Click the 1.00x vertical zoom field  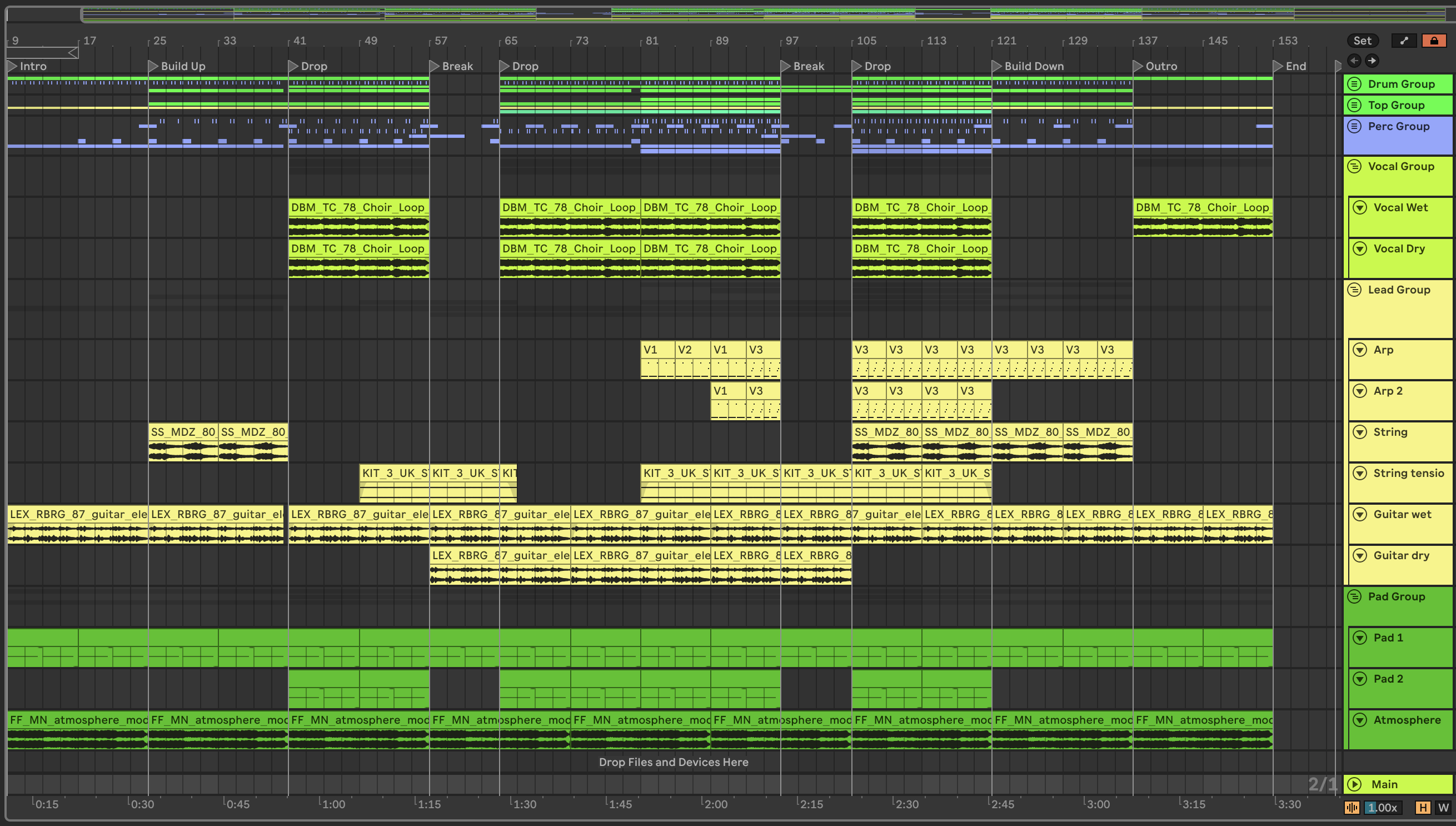pos(1383,807)
